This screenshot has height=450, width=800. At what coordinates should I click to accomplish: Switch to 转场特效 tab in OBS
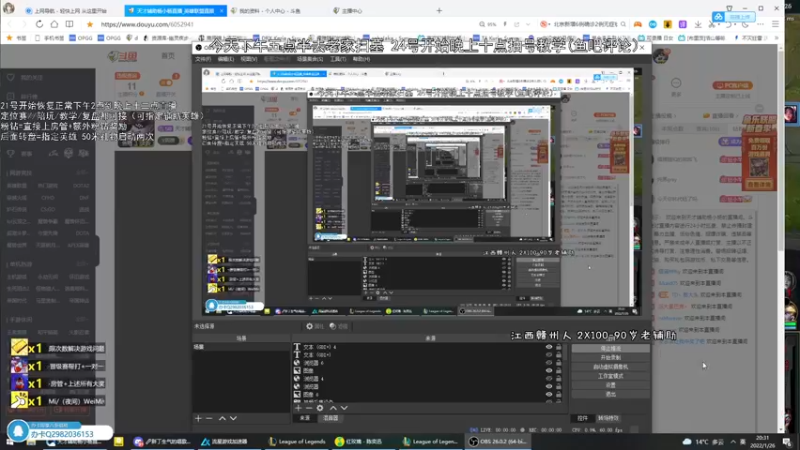[608, 418]
